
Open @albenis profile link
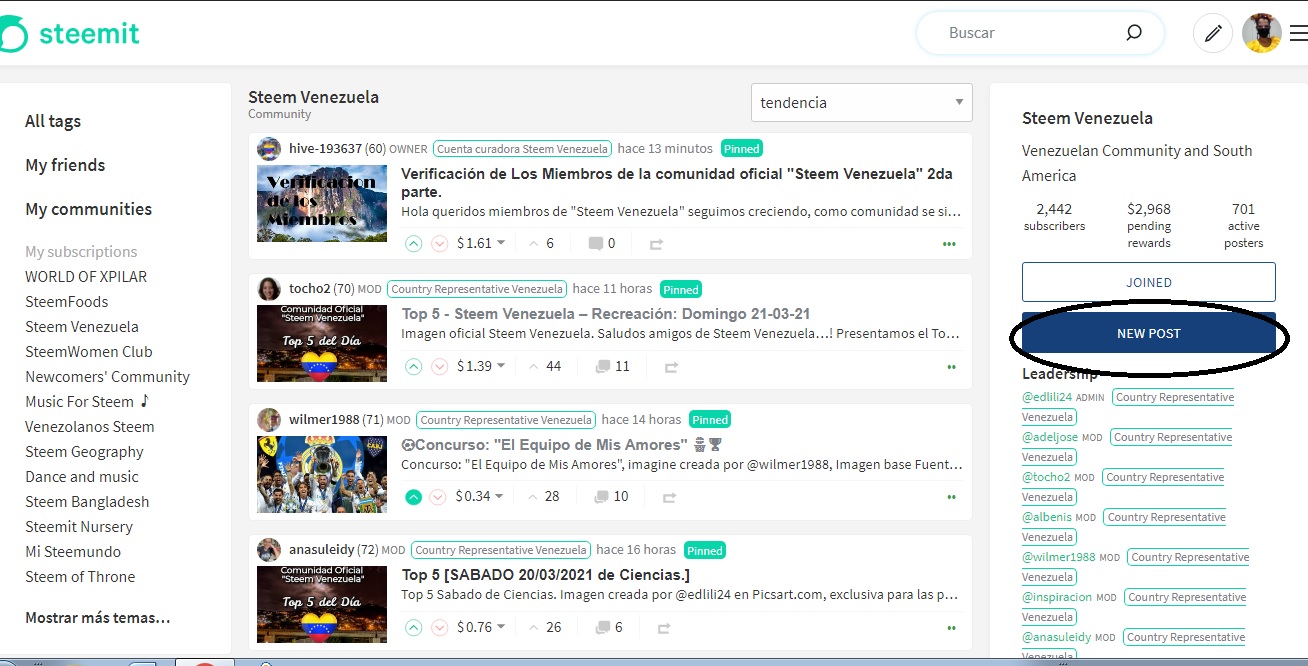(x=1047, y=517)
